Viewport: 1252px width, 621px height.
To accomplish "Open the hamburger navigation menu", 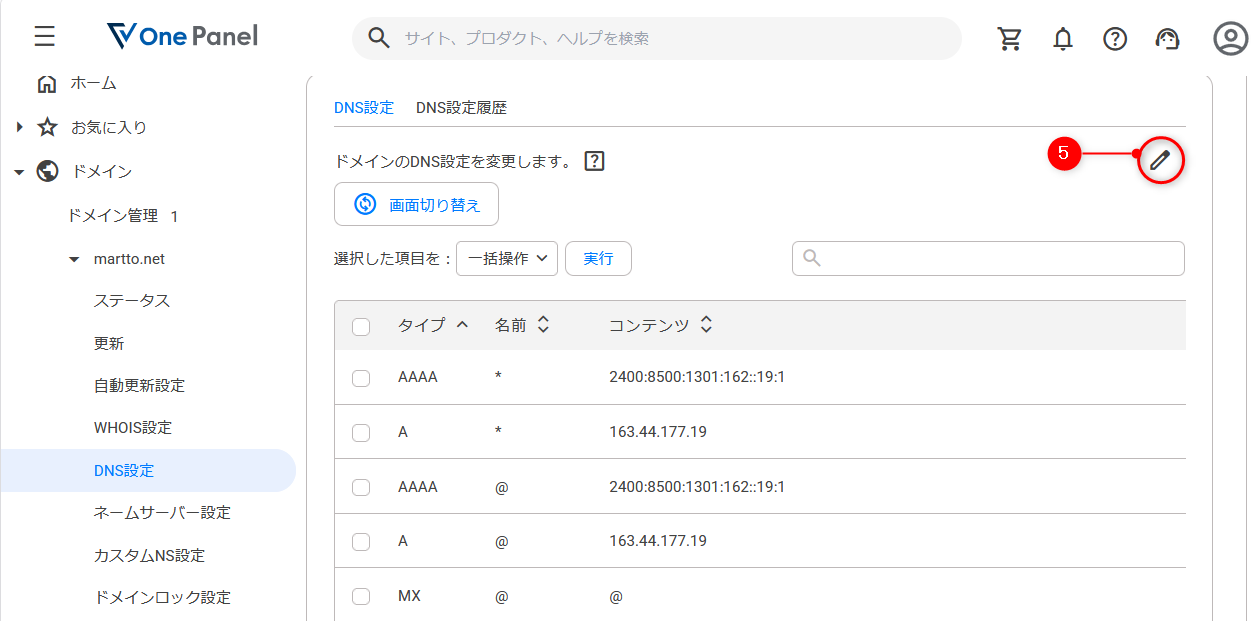I will (44, 38).
